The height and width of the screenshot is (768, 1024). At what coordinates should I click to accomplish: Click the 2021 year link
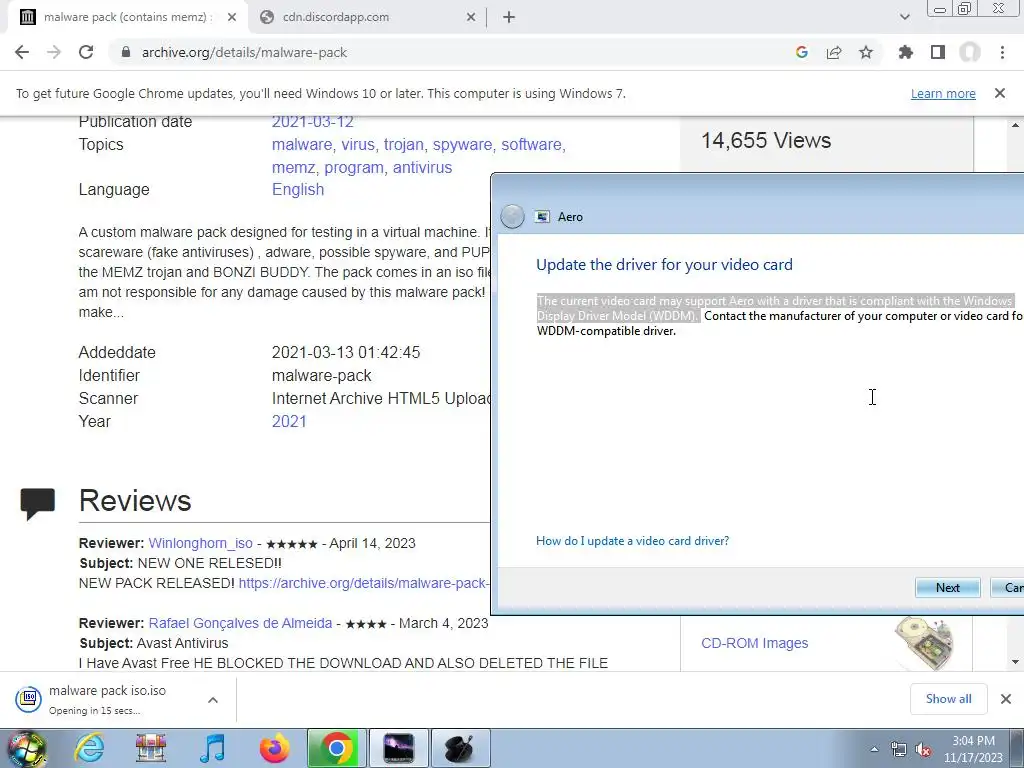pos(289,421)
